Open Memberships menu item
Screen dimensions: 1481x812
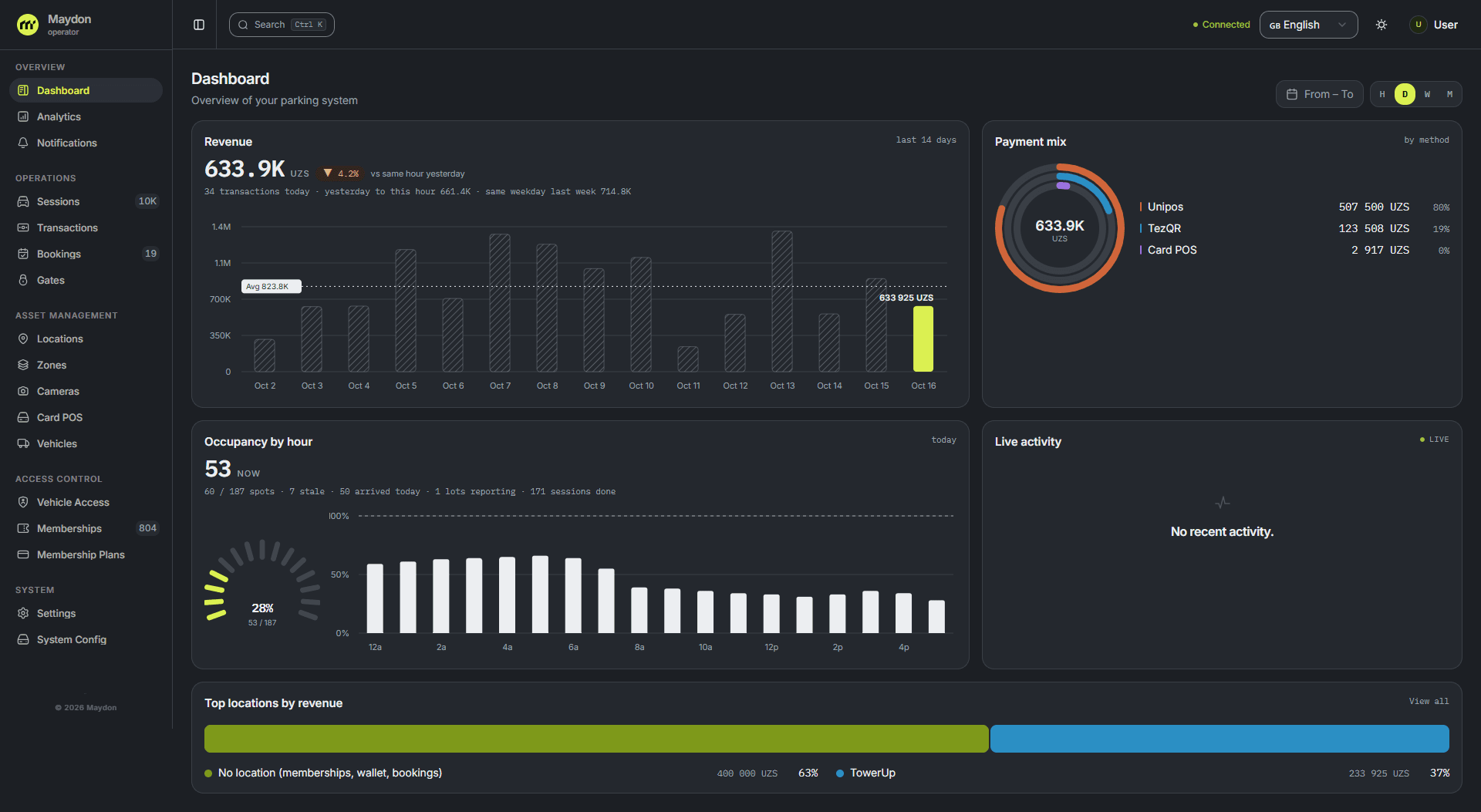click(x=86, y=528)
